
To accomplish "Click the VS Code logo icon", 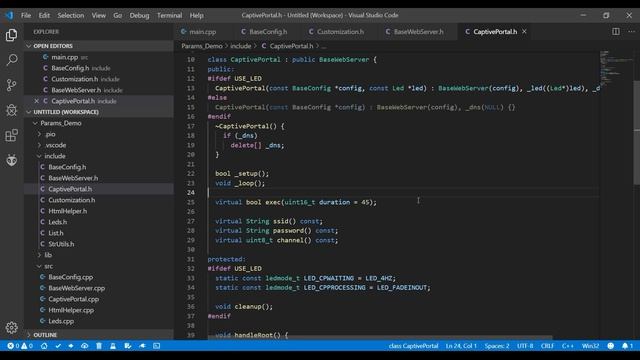I will [x=9, y=15].
